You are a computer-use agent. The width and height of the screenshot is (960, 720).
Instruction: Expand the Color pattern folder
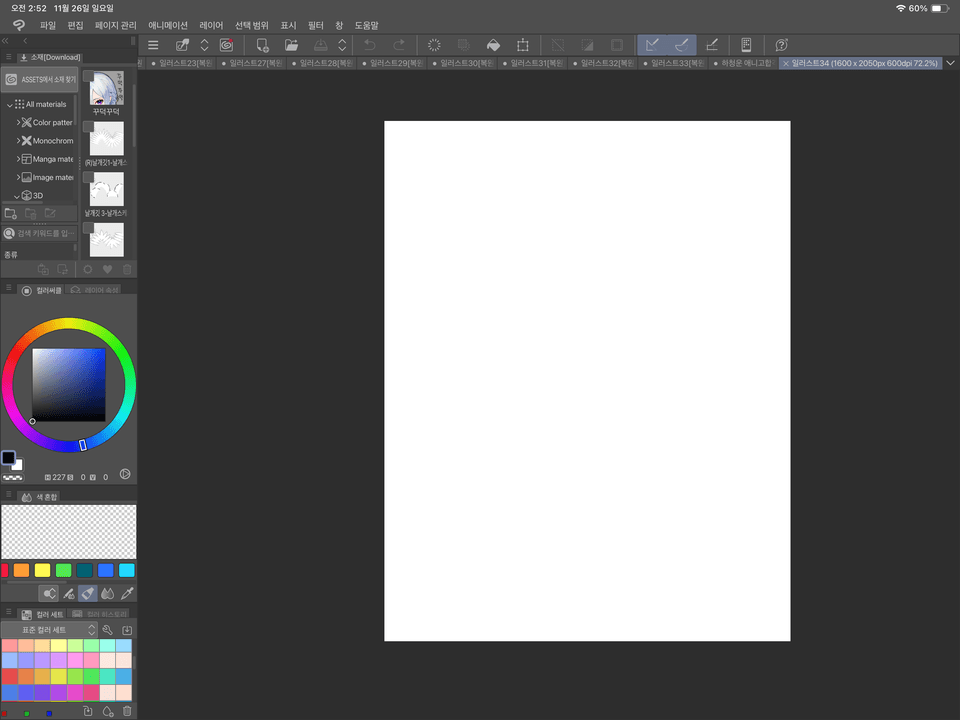point(18,122)
